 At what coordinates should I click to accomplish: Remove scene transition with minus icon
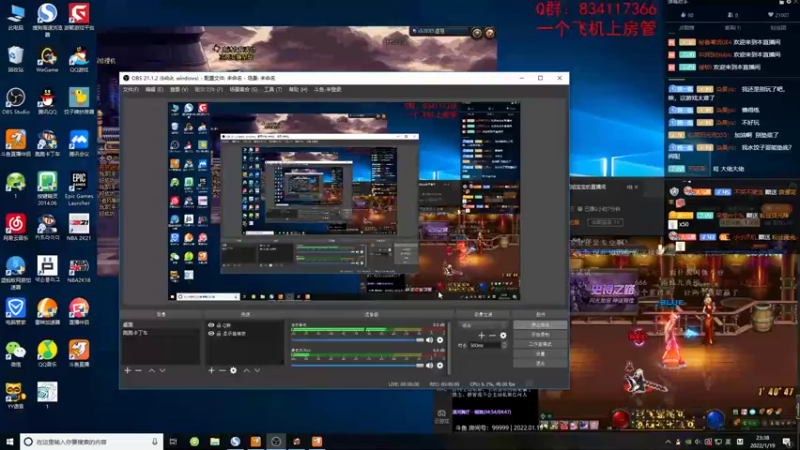(x=492, y=335)
